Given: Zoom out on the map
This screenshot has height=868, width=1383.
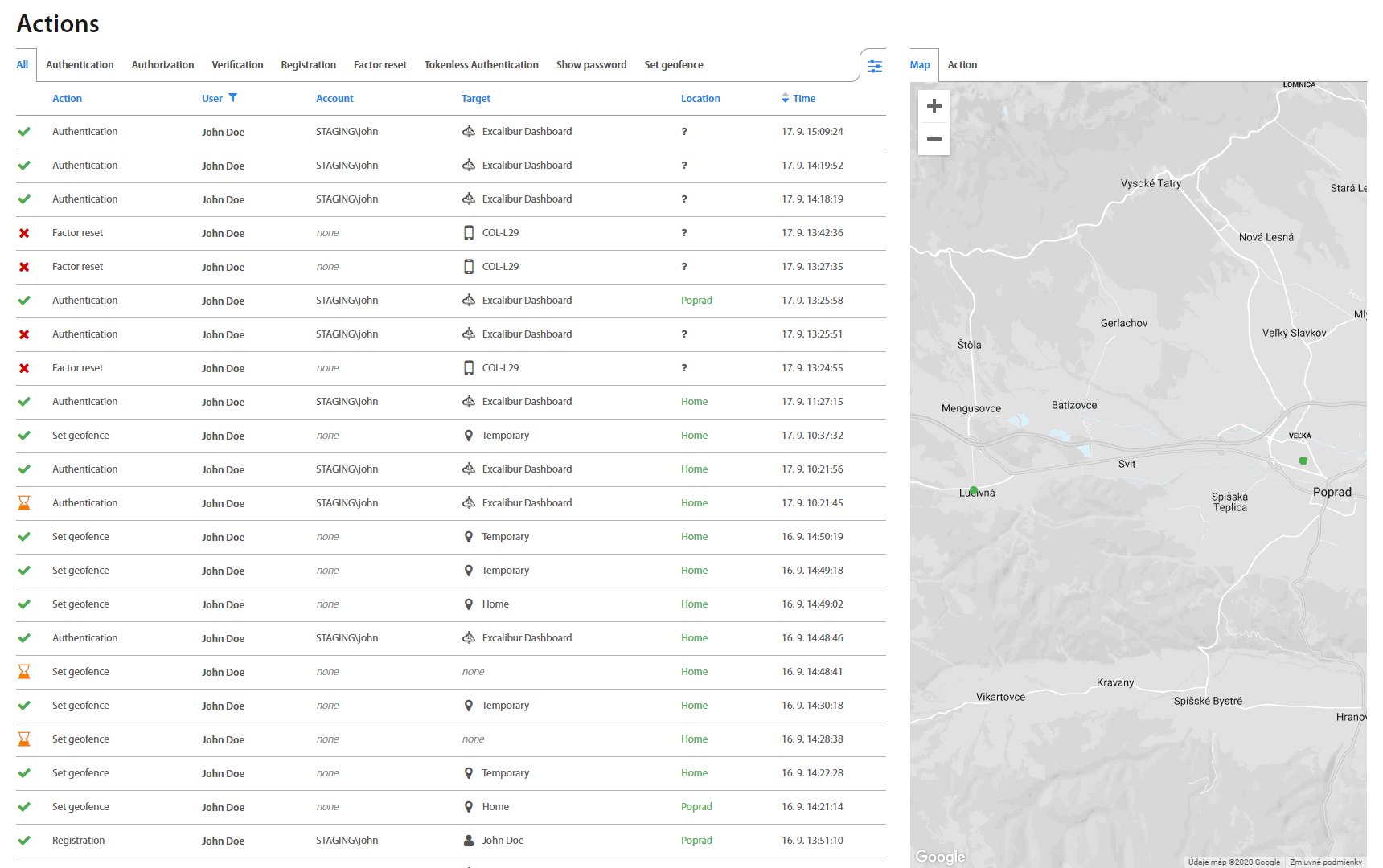Looking at the screenshot, I should 934,139.
